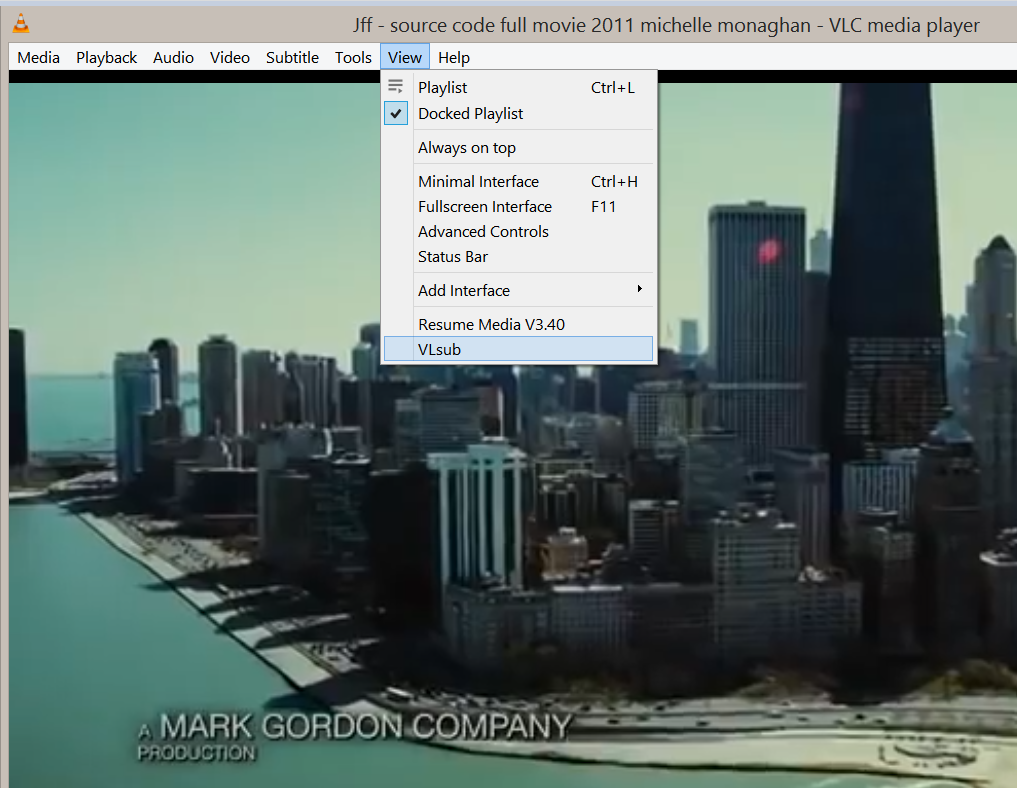Choose Playlist from the View menu
The image size is (1017, 788).
point(518,88)
